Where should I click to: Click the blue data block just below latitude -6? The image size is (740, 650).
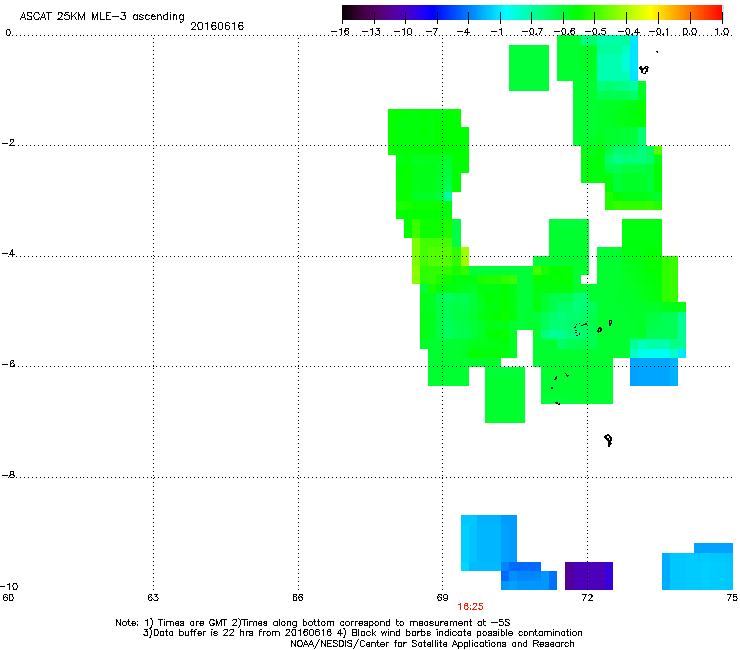[x=654, y=371]
